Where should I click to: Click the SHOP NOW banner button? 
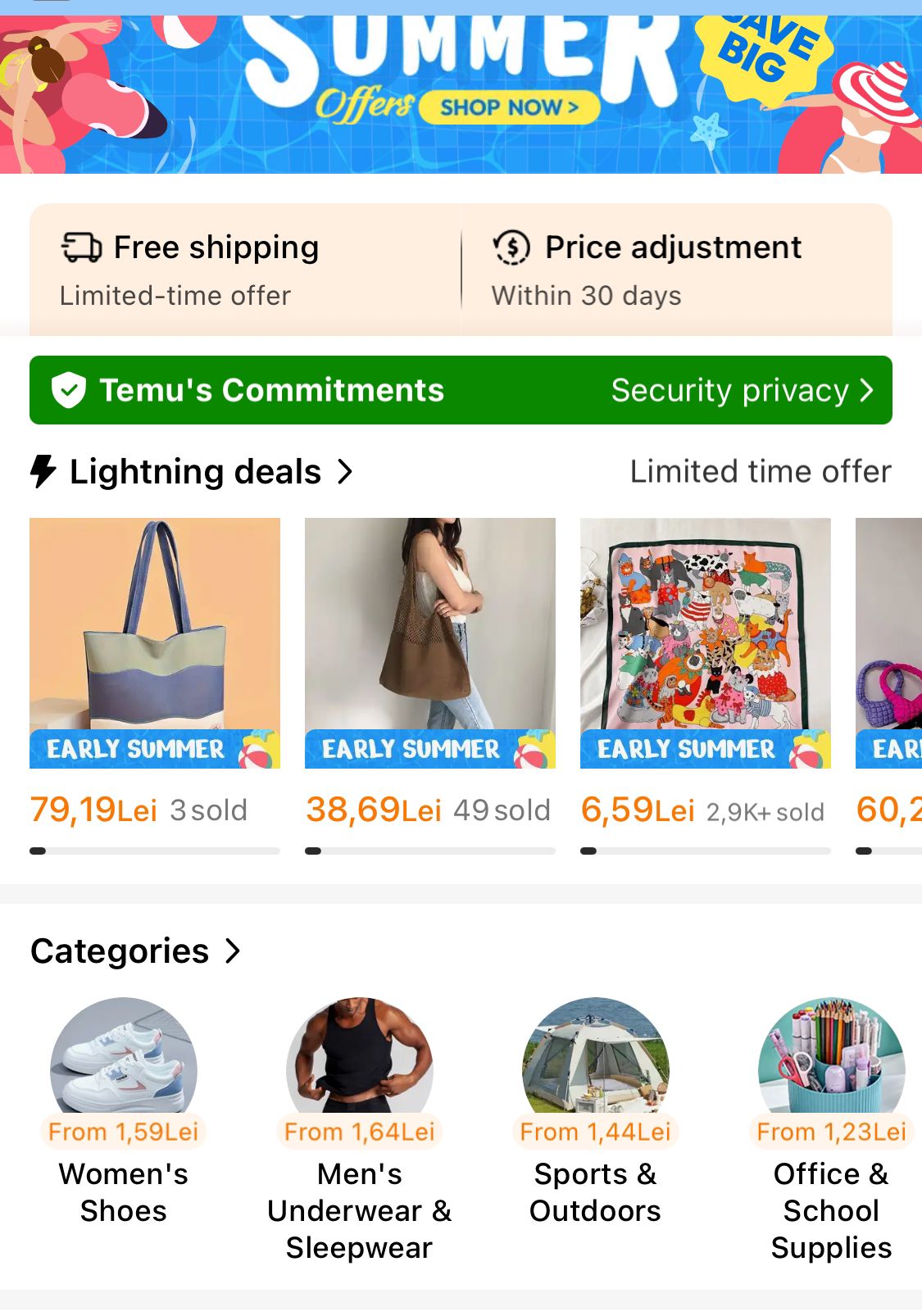(509, 107)
